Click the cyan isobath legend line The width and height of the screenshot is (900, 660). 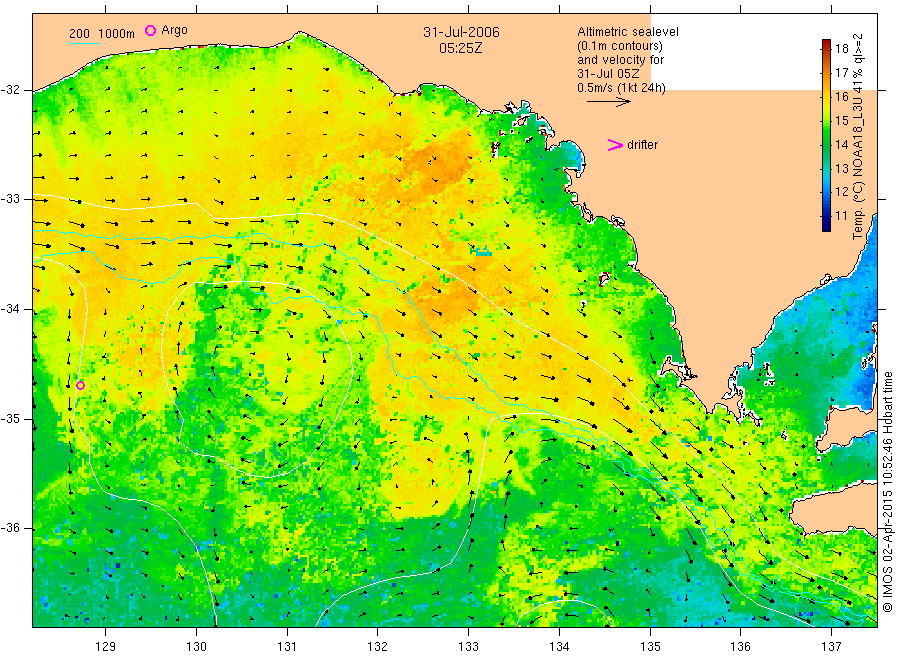click(84, 43)
